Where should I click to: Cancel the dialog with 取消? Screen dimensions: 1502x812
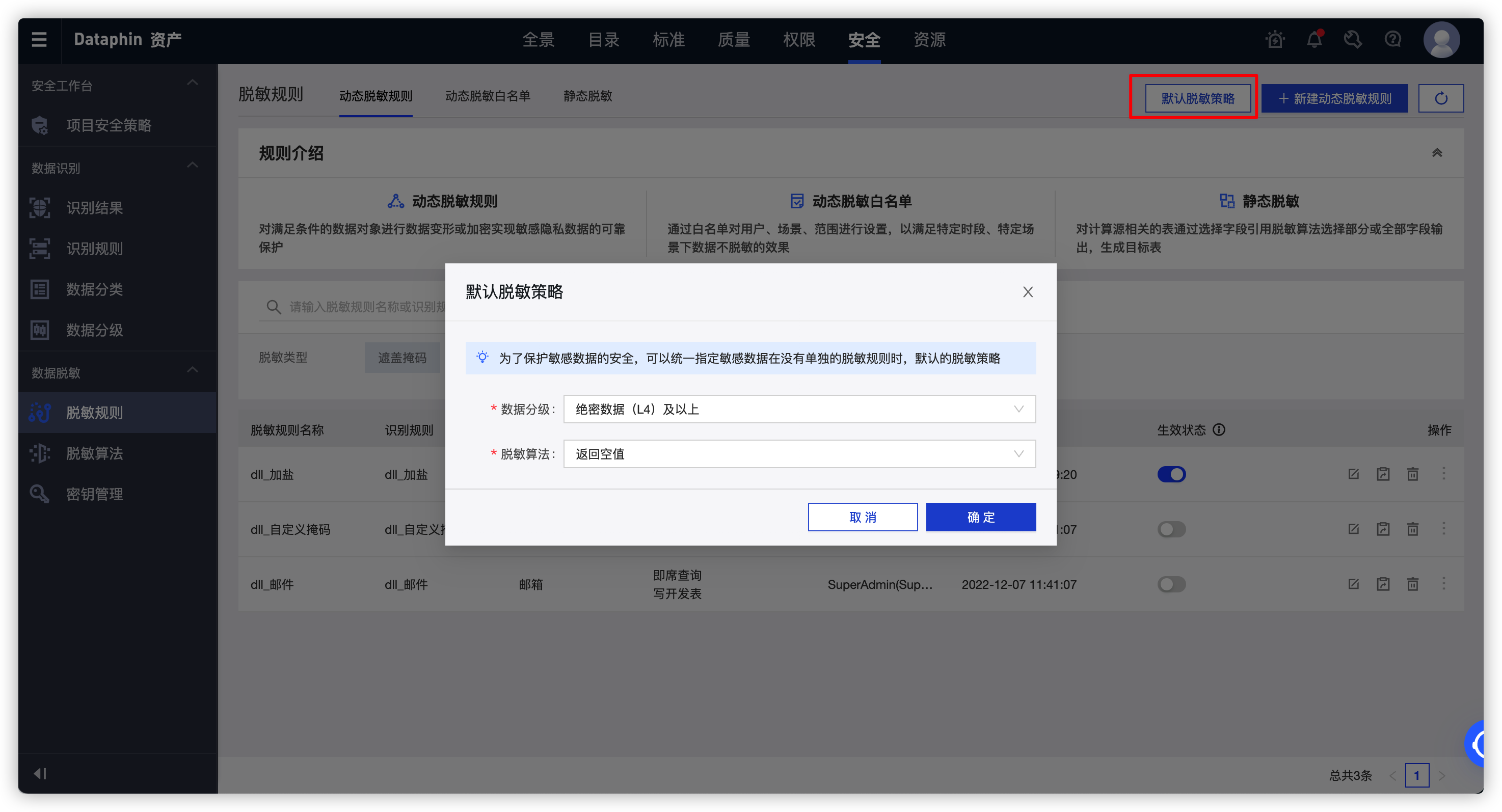863,517
